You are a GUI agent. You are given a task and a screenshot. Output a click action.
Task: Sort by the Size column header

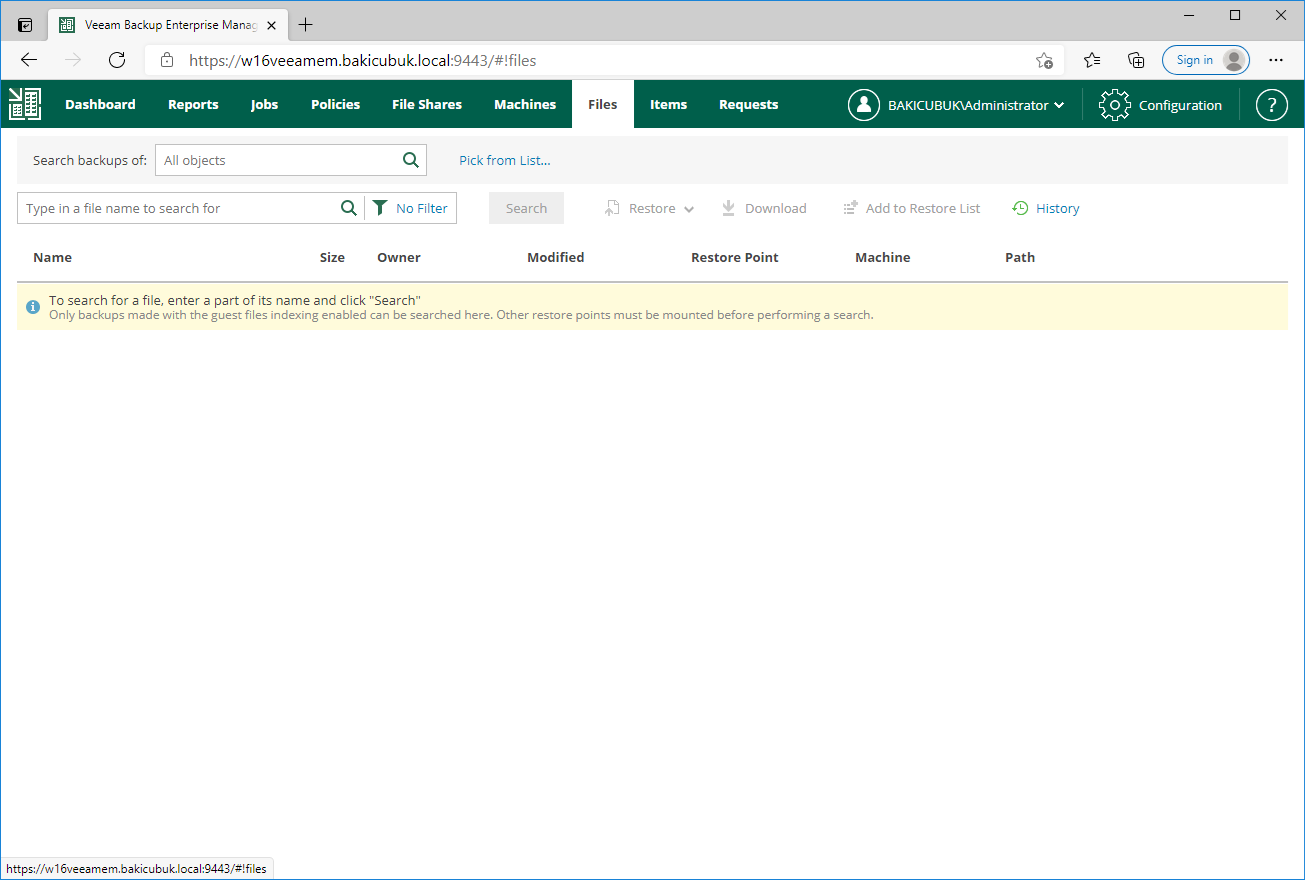(332, 257)
